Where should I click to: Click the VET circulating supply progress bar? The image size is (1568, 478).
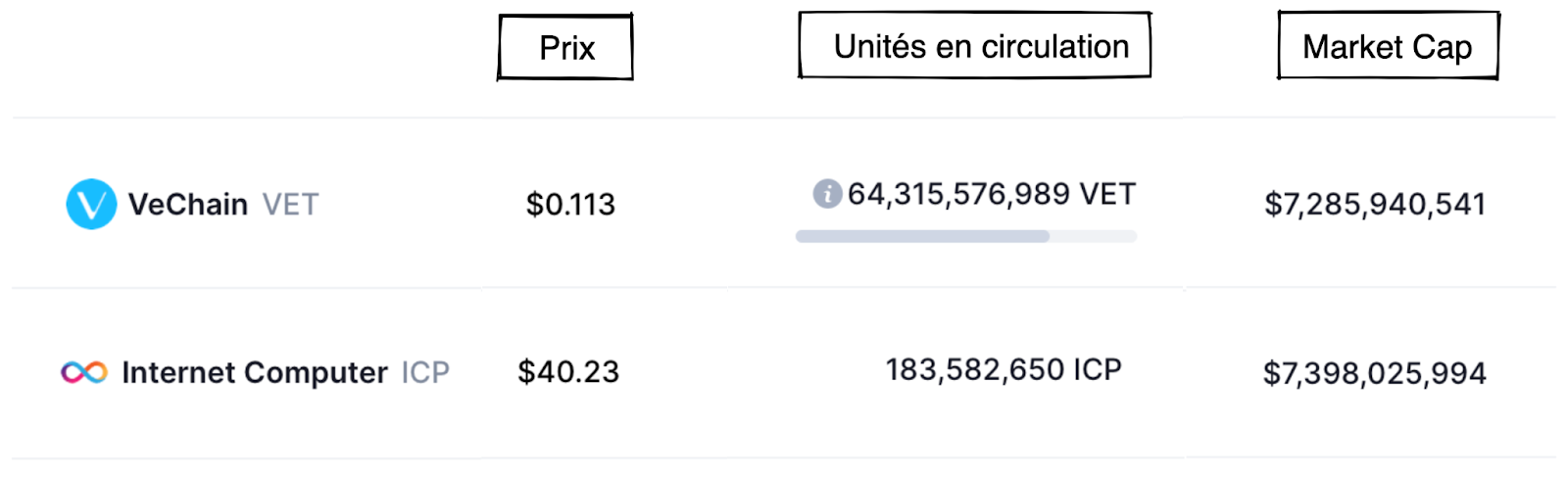[x=966, y=236]
